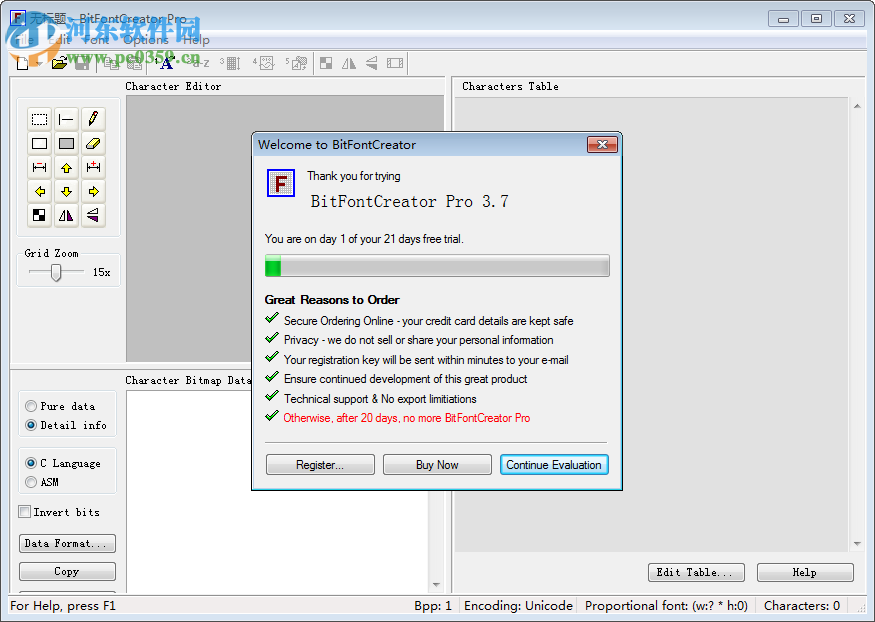Select the hollow rectangle tool
875x622 pixels.
coord(39,143)
